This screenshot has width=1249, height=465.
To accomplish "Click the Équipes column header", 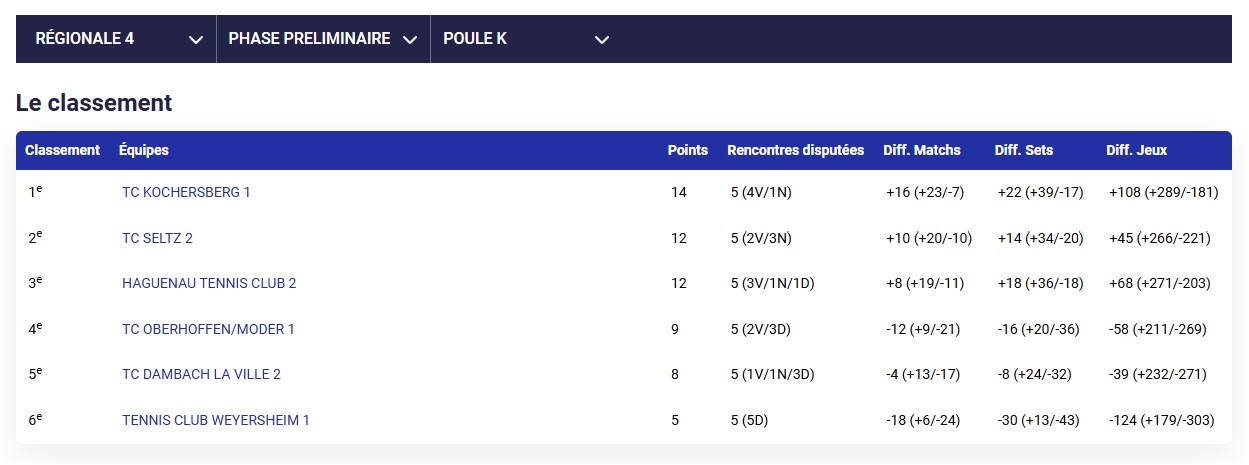I will (144, 150).
